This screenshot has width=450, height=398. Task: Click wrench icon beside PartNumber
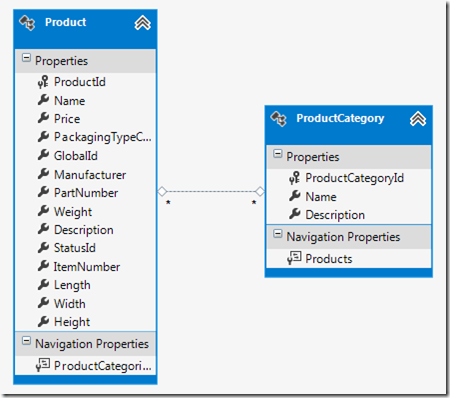click(x=43, y=192)
